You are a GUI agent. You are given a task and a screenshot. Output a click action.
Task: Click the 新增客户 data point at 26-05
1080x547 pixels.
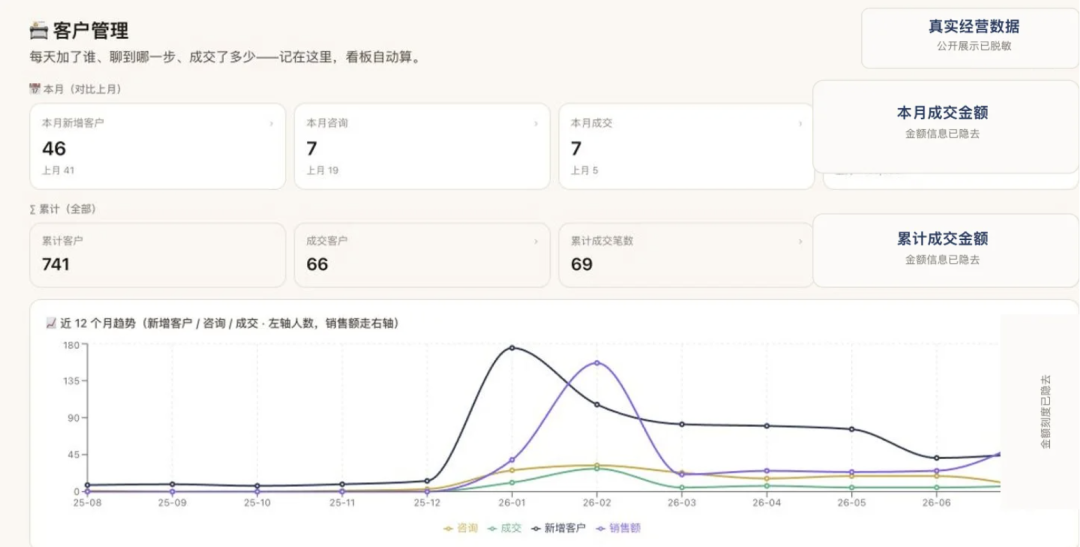point(852,429)
